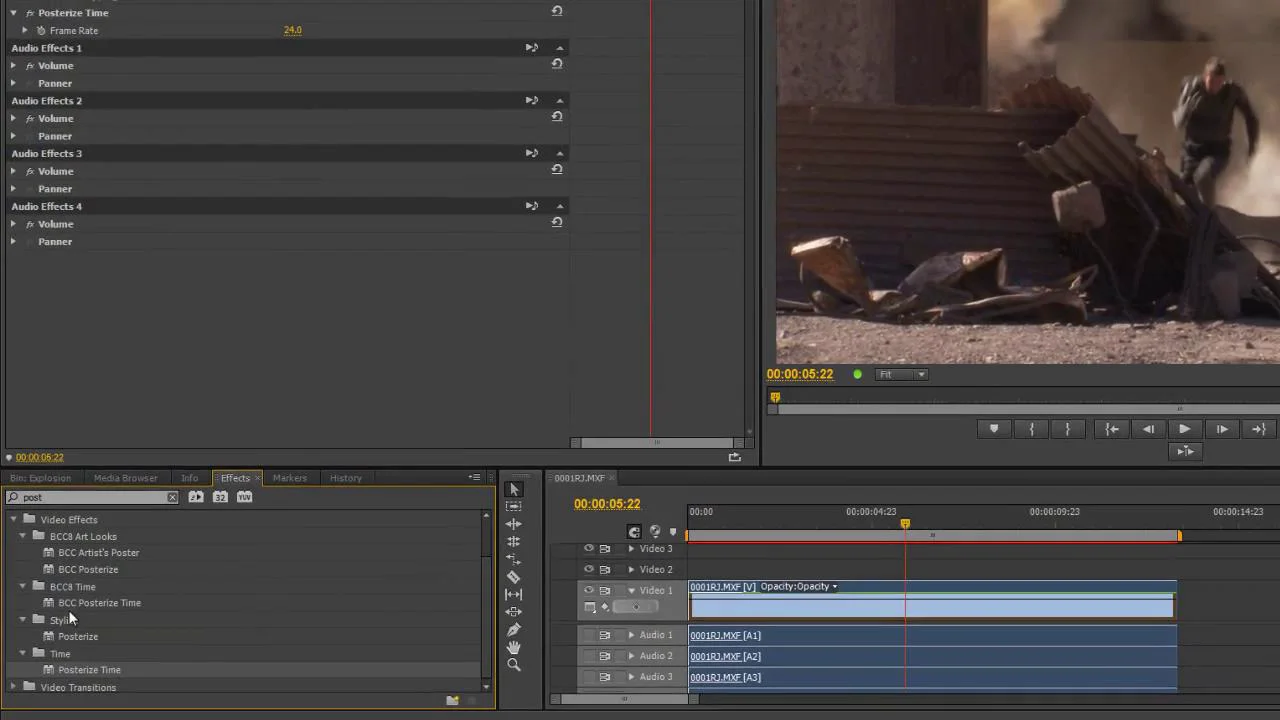Toggle Video 2 track visibility eye
Screen dimensions: 1280x720
coord(589,570)
